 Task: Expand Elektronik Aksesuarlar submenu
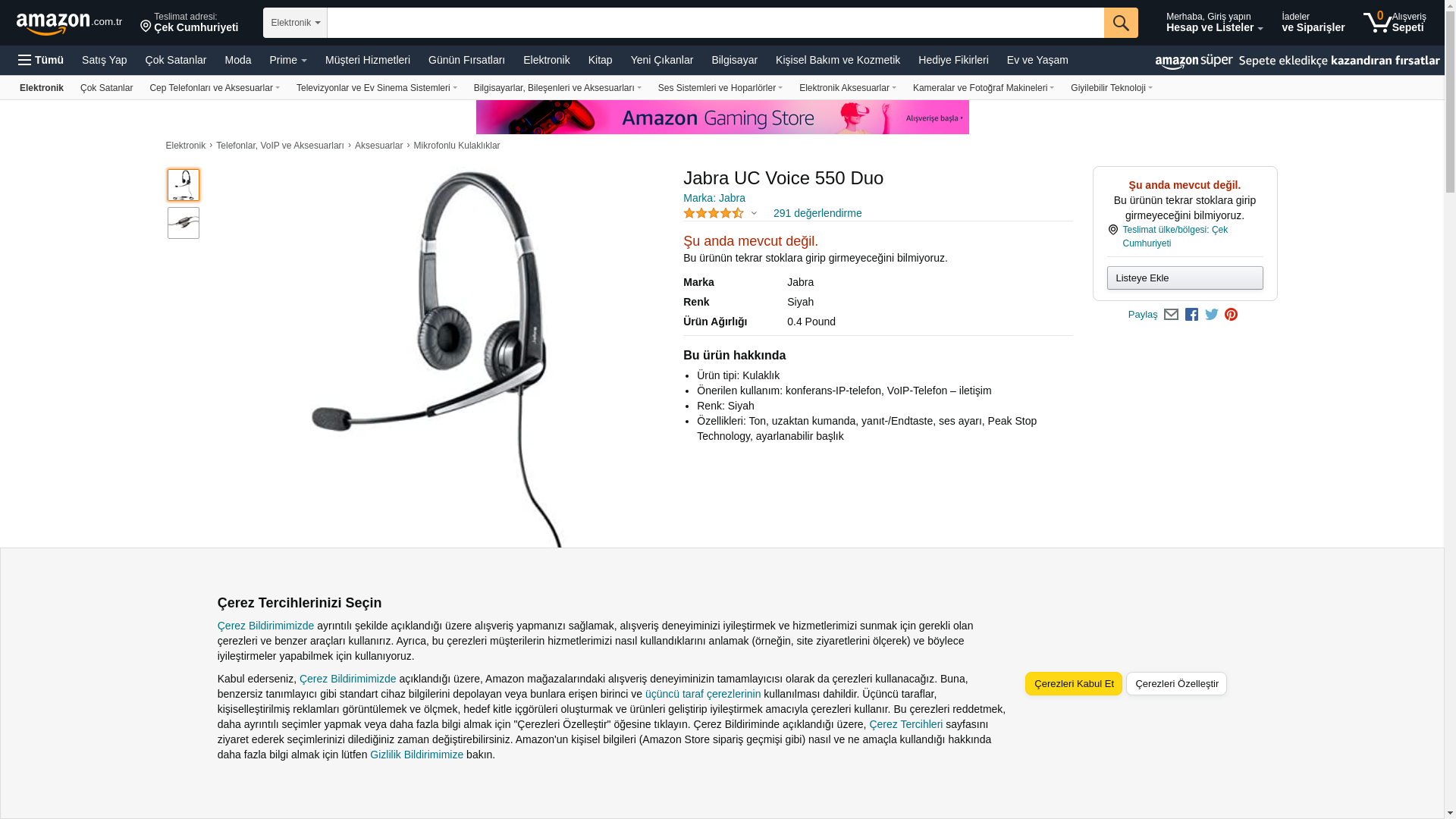tap(847, 88)
